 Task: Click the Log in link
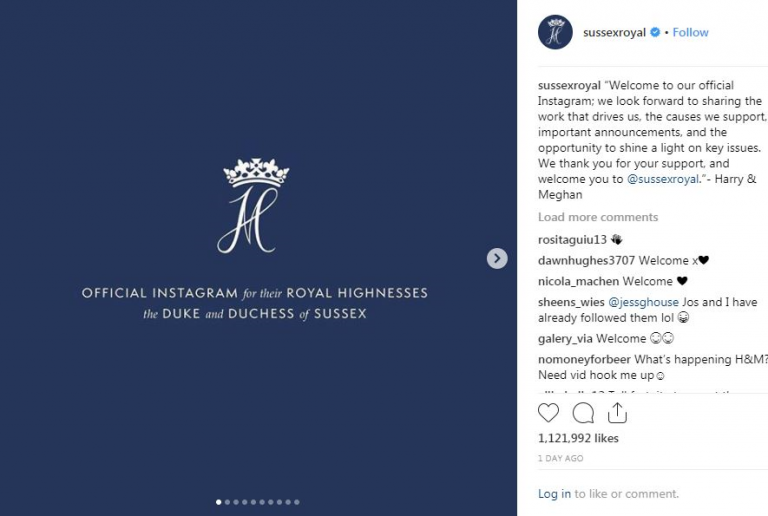pos(554,494)
